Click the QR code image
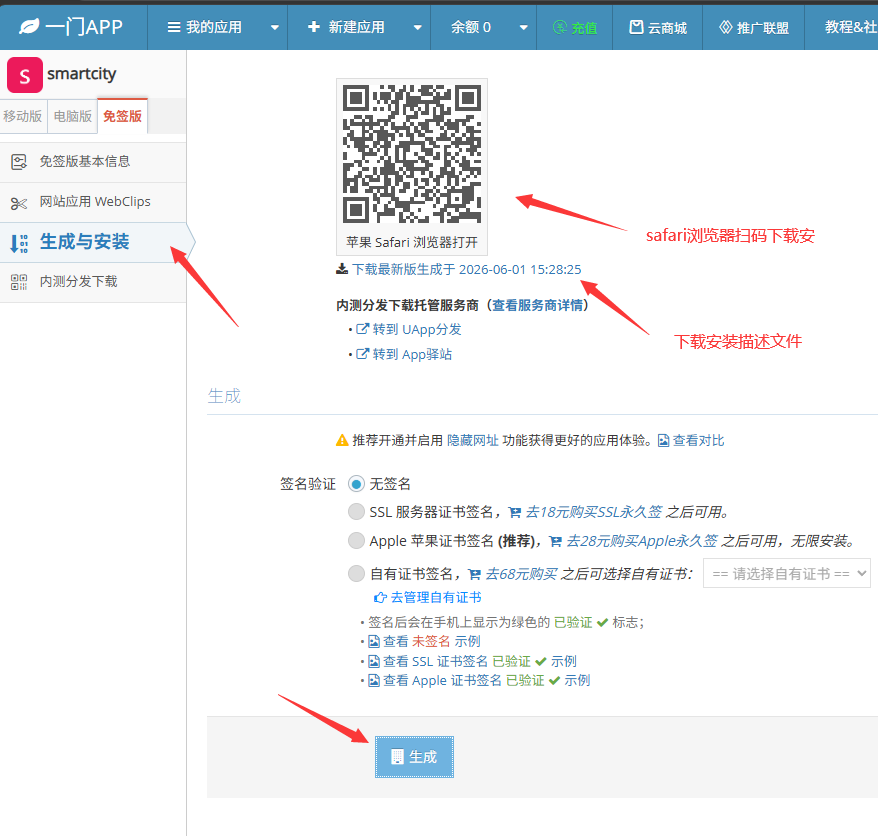The height and width of the screenshot is (836, 878). (412, 154)
